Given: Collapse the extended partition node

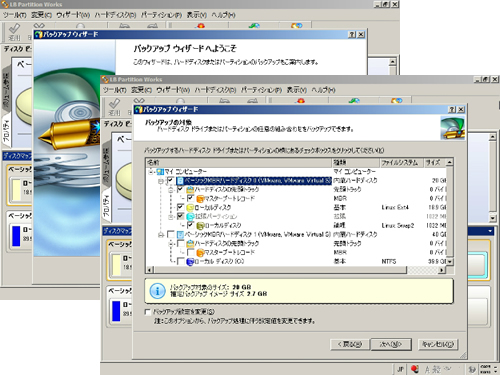Looking at the screenshot, I should coord(171,217).
